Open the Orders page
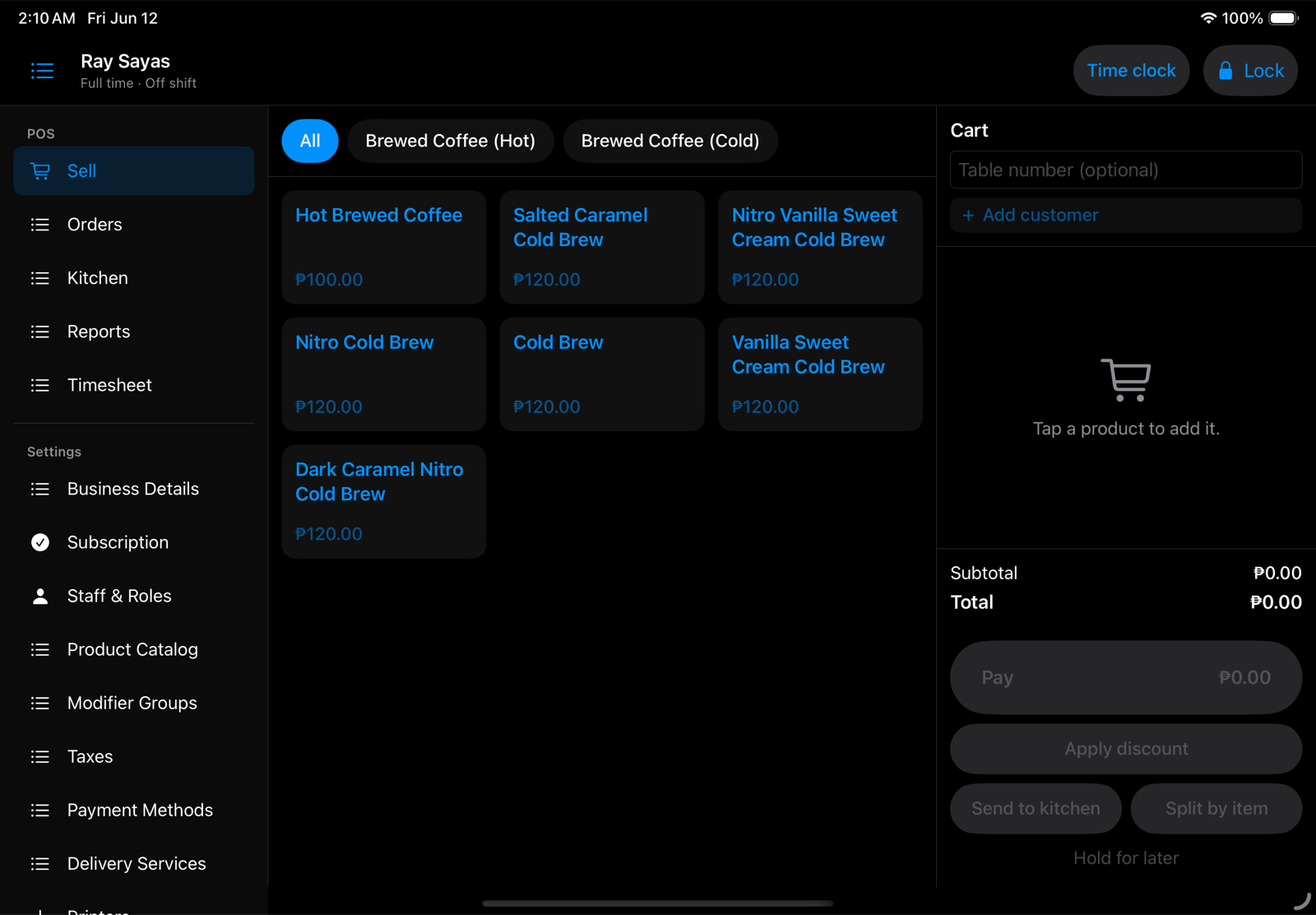 (x=134, y=225)
